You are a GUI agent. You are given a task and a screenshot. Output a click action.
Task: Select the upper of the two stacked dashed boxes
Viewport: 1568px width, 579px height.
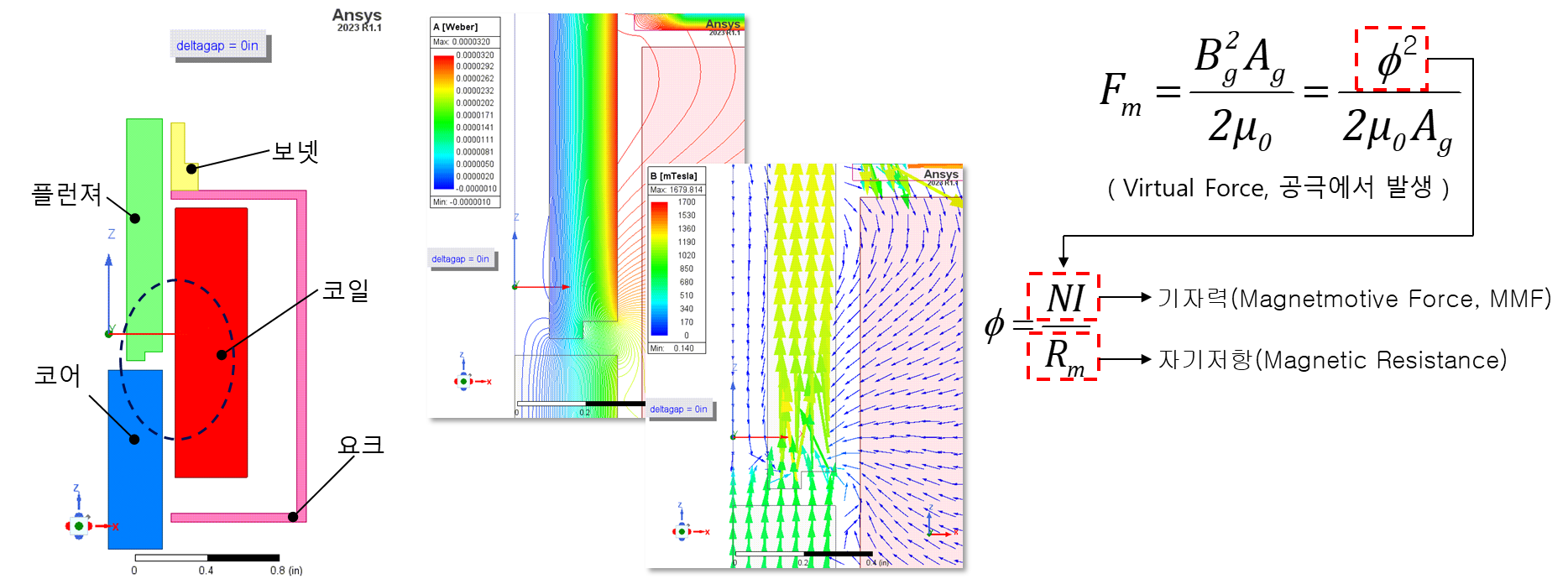1063,296
